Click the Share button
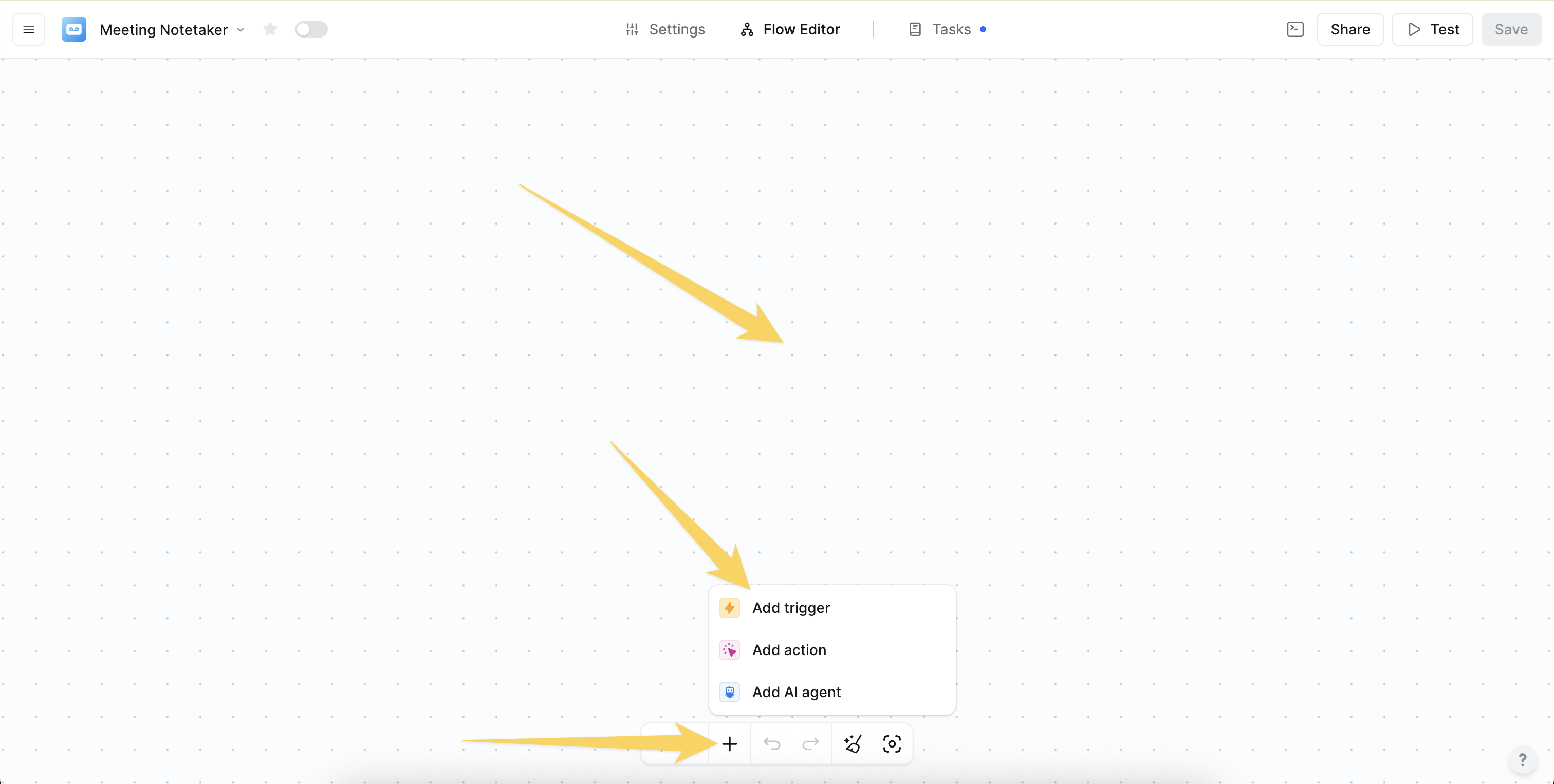The height and width of the screenshot is (784, 1554). (x=1350, y=29)
